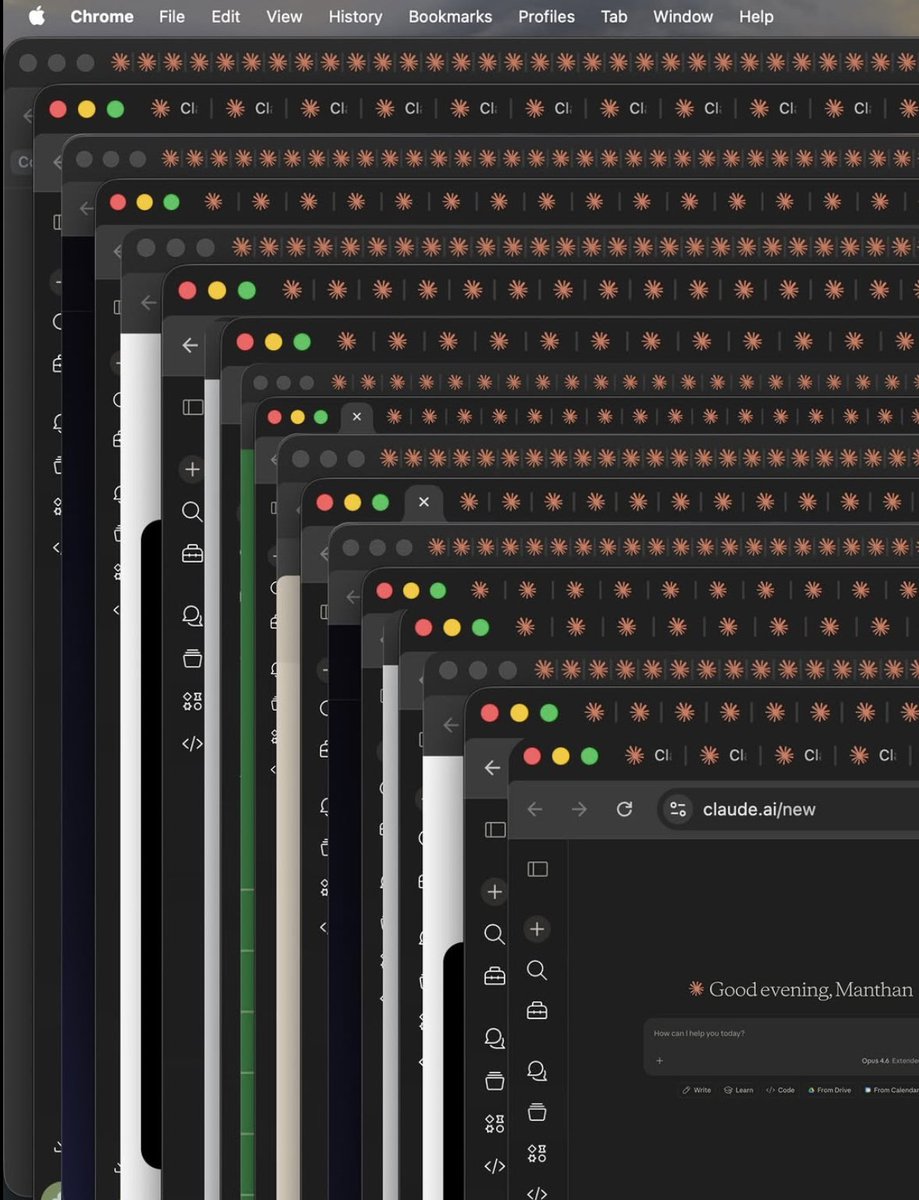Open Chats from the front window sidebar

(x=537, y=1071)
